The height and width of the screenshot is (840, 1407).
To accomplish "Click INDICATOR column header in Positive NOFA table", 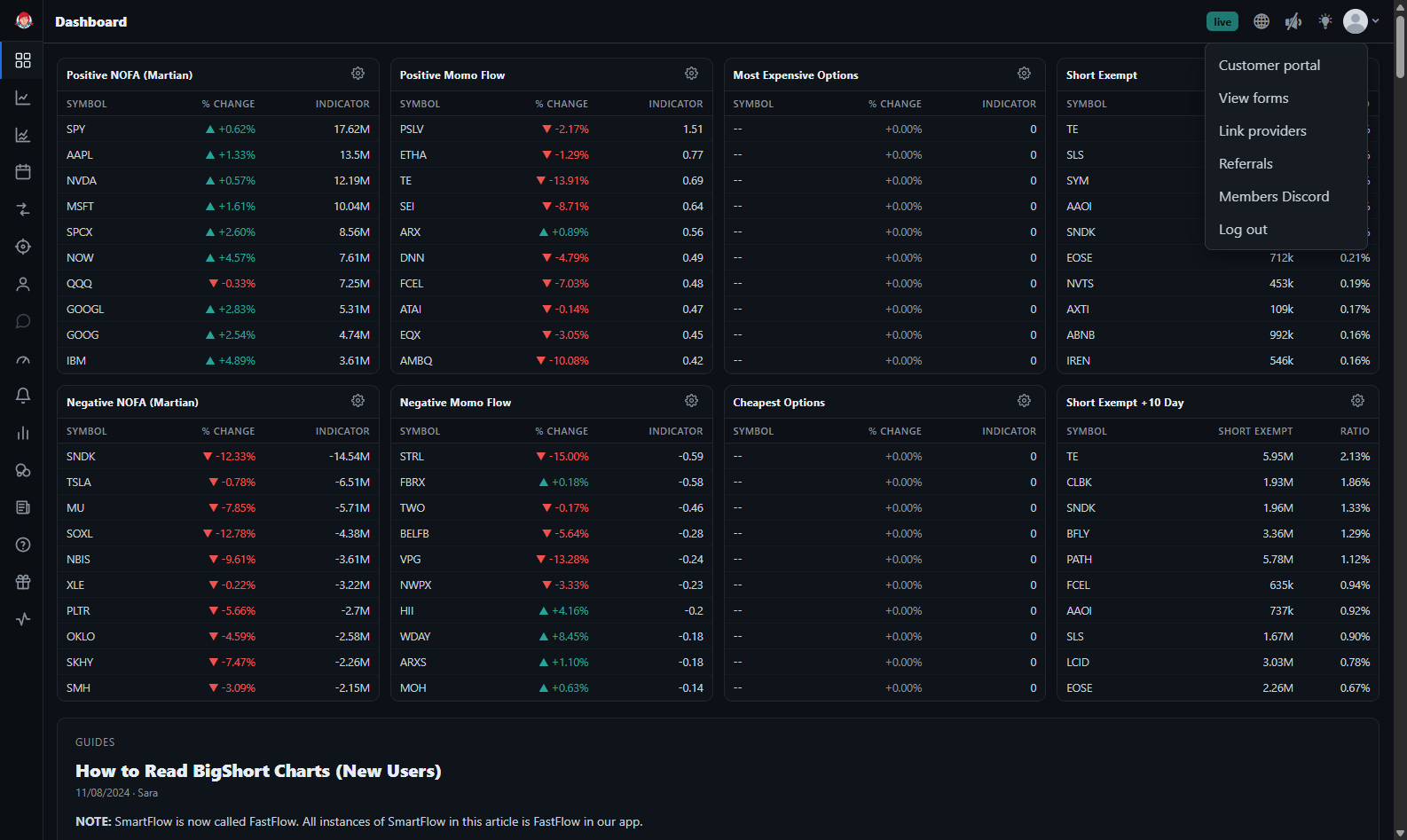I will 342,104.
